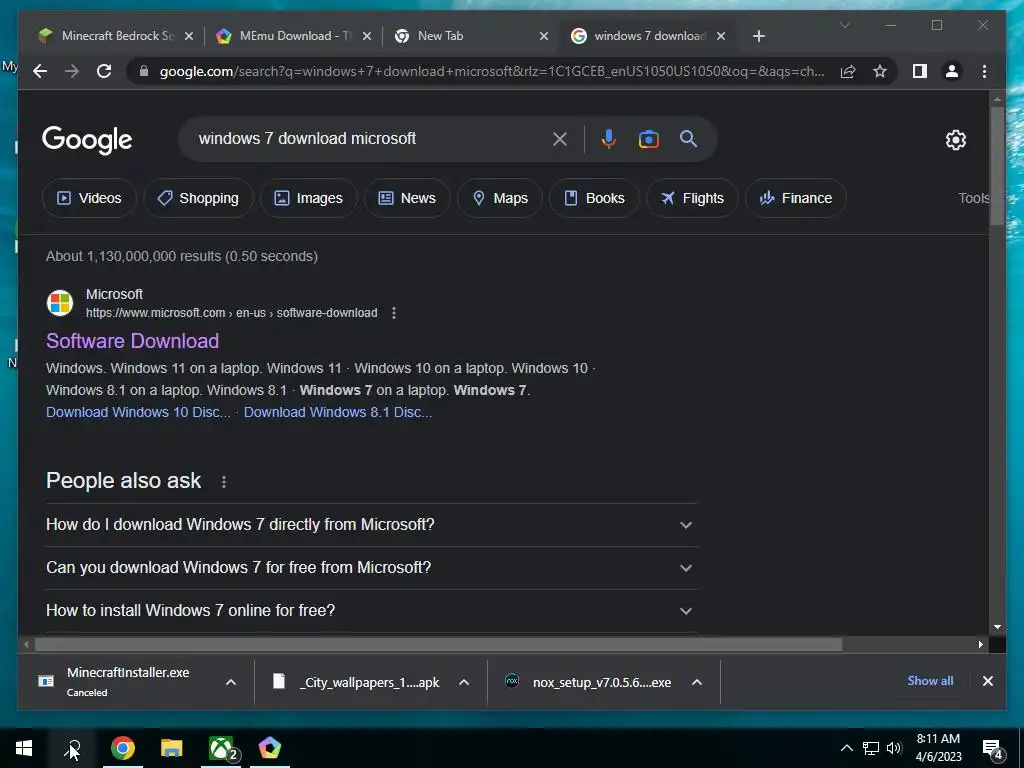Clear the Google search box text
Viewport: 1024px width, 768px height.
(x=560, y=139)
